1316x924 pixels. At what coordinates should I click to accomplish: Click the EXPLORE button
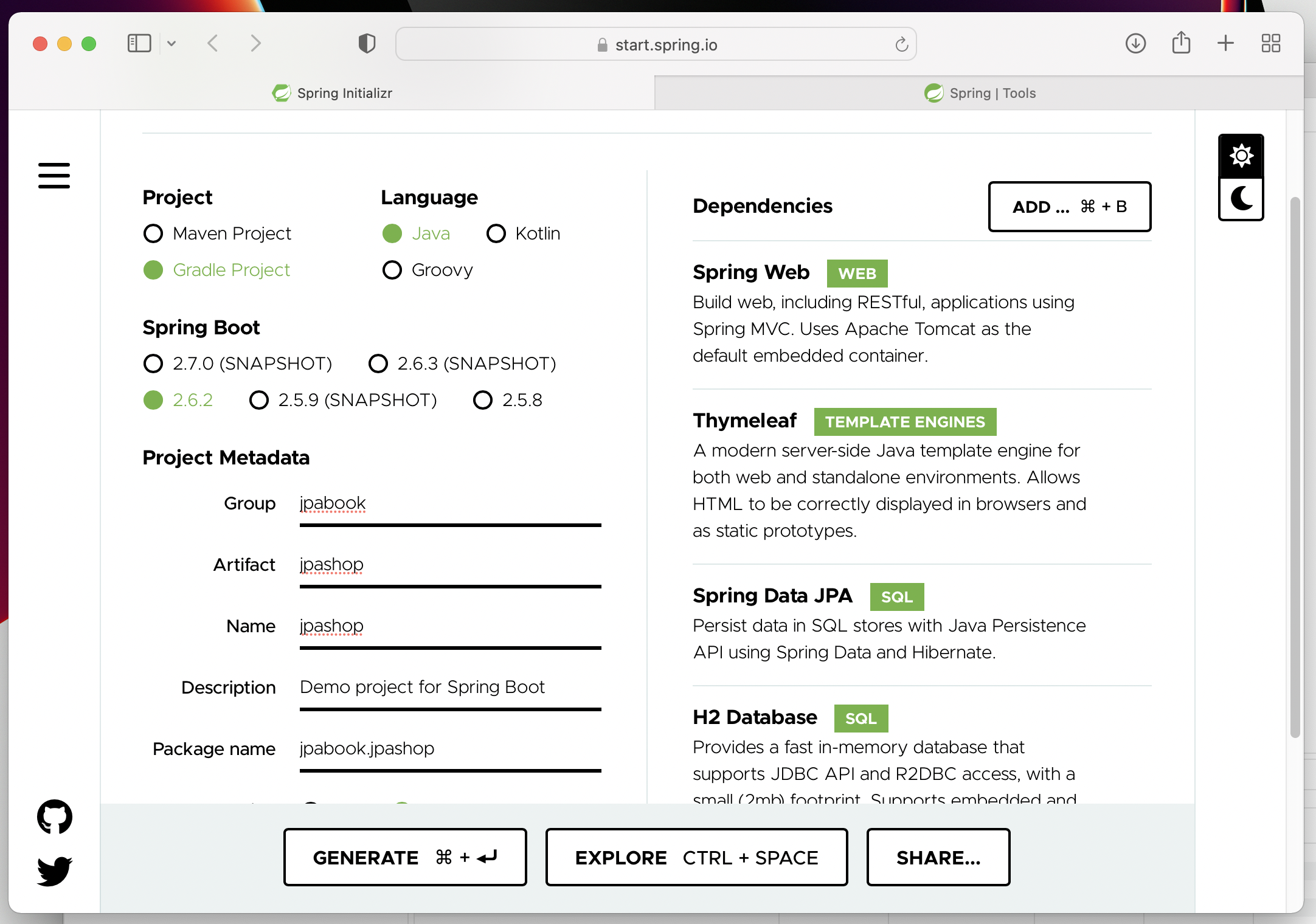pos(696,857)
